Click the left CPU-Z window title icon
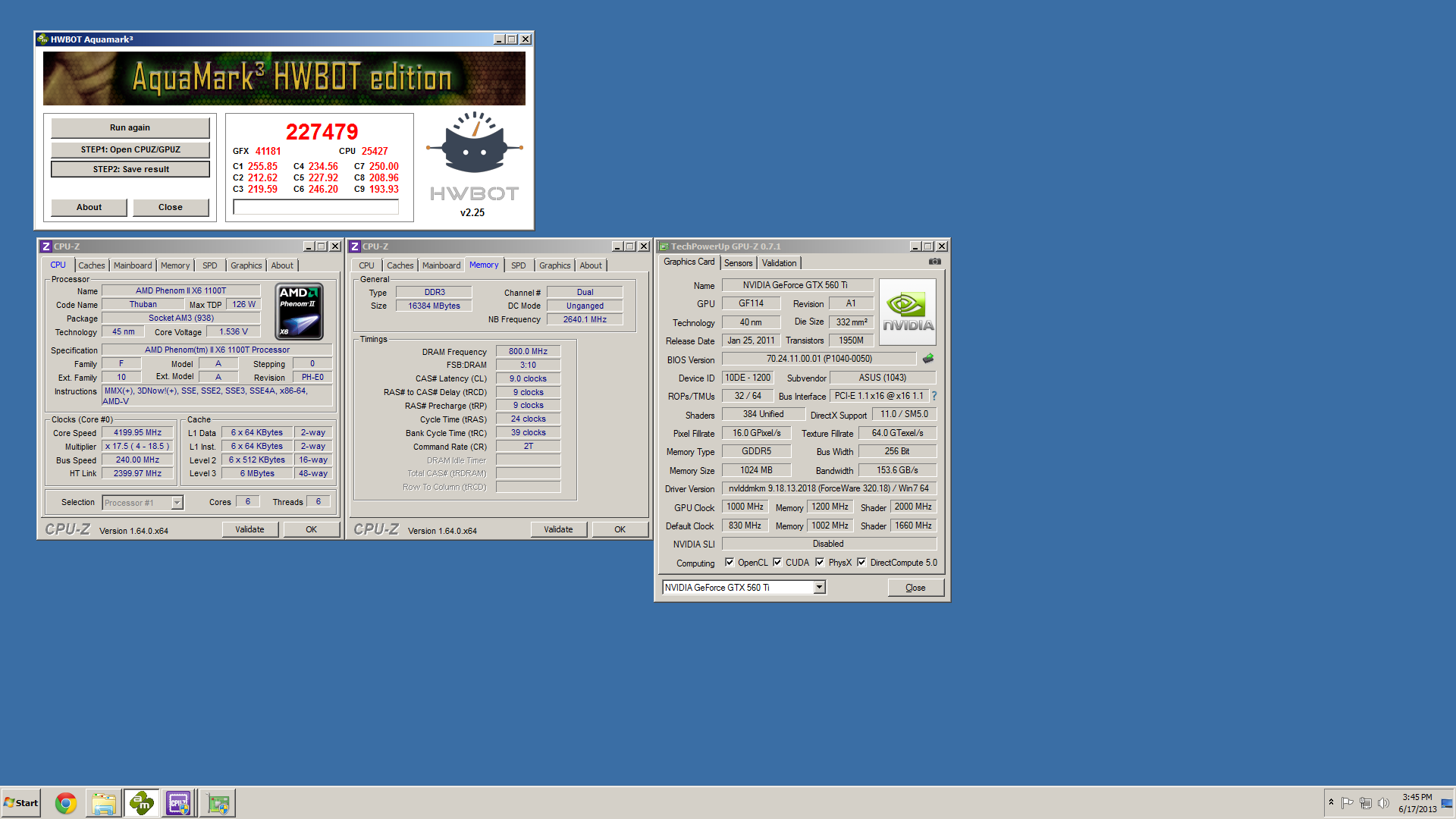 coord(45,246)
